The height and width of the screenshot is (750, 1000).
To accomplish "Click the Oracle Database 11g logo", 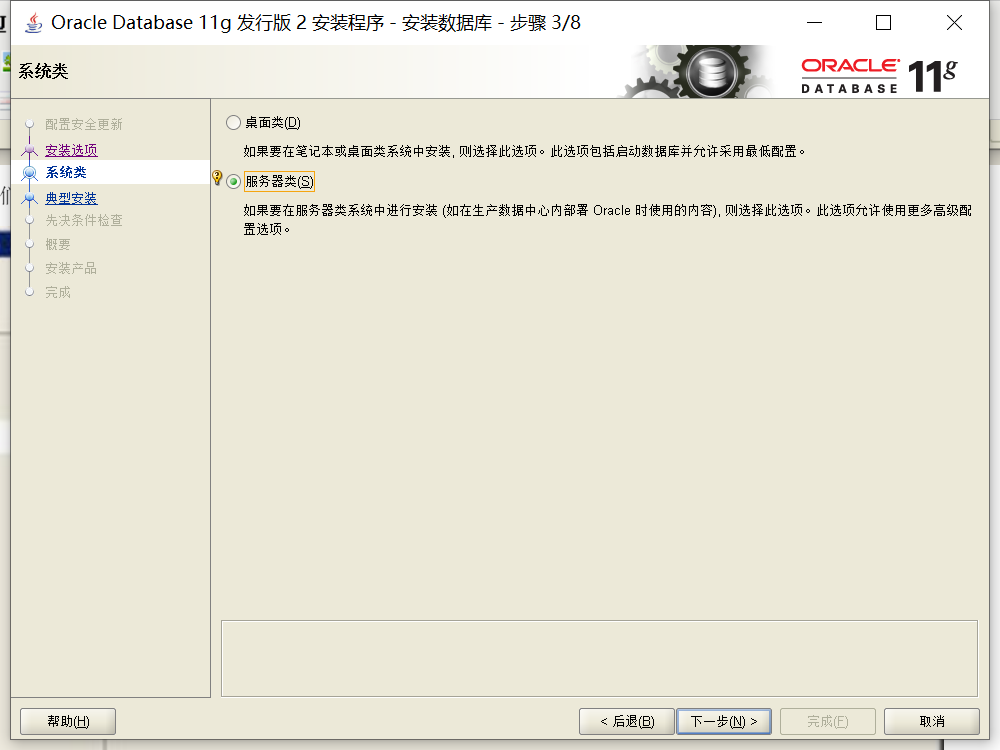I will coord(879,76).
